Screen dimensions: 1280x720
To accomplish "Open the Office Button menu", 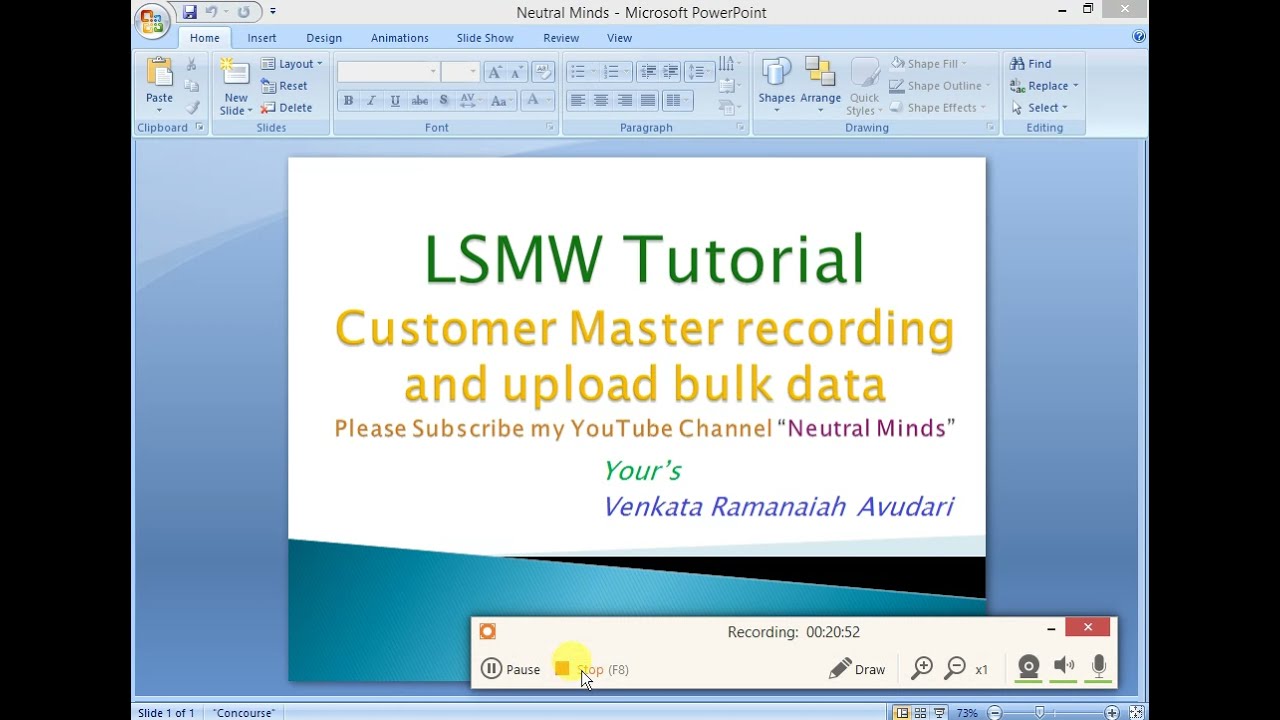I will pos(152,19).
